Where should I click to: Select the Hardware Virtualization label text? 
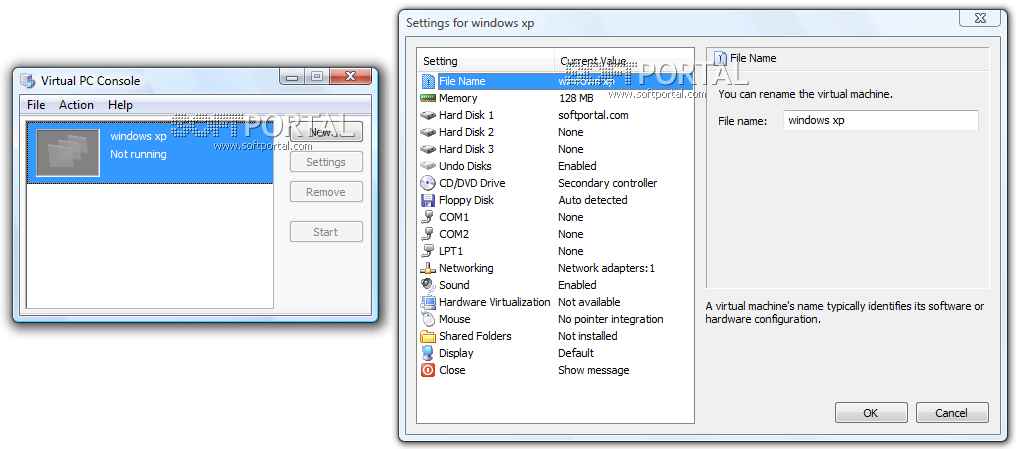(x=494, y=302)
